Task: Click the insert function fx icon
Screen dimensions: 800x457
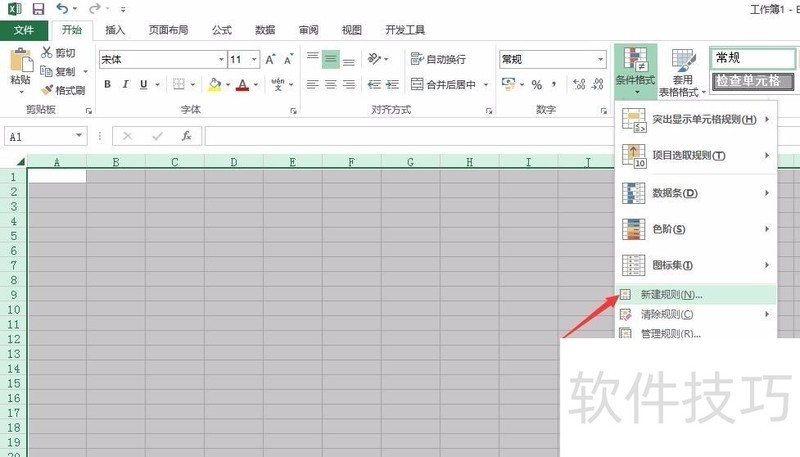Action: click(x=186, y=136)
